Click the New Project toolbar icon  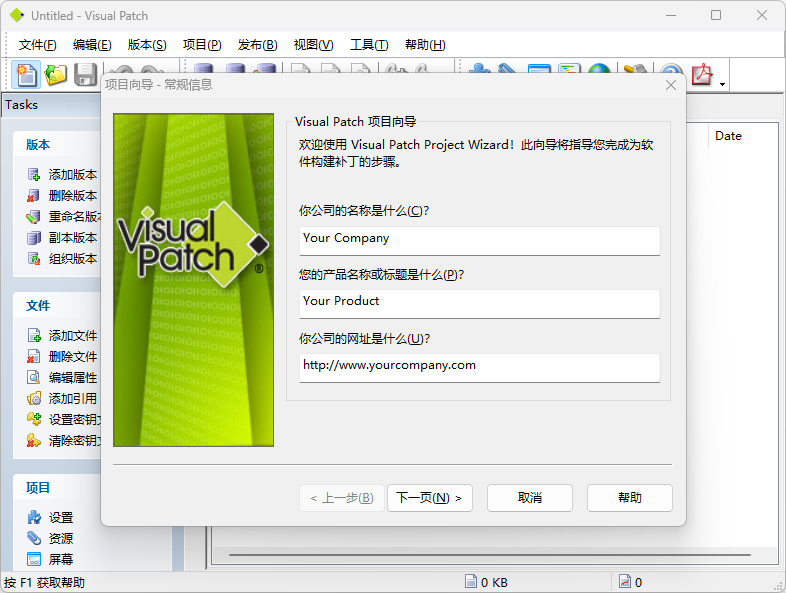[x=26, y=75]
